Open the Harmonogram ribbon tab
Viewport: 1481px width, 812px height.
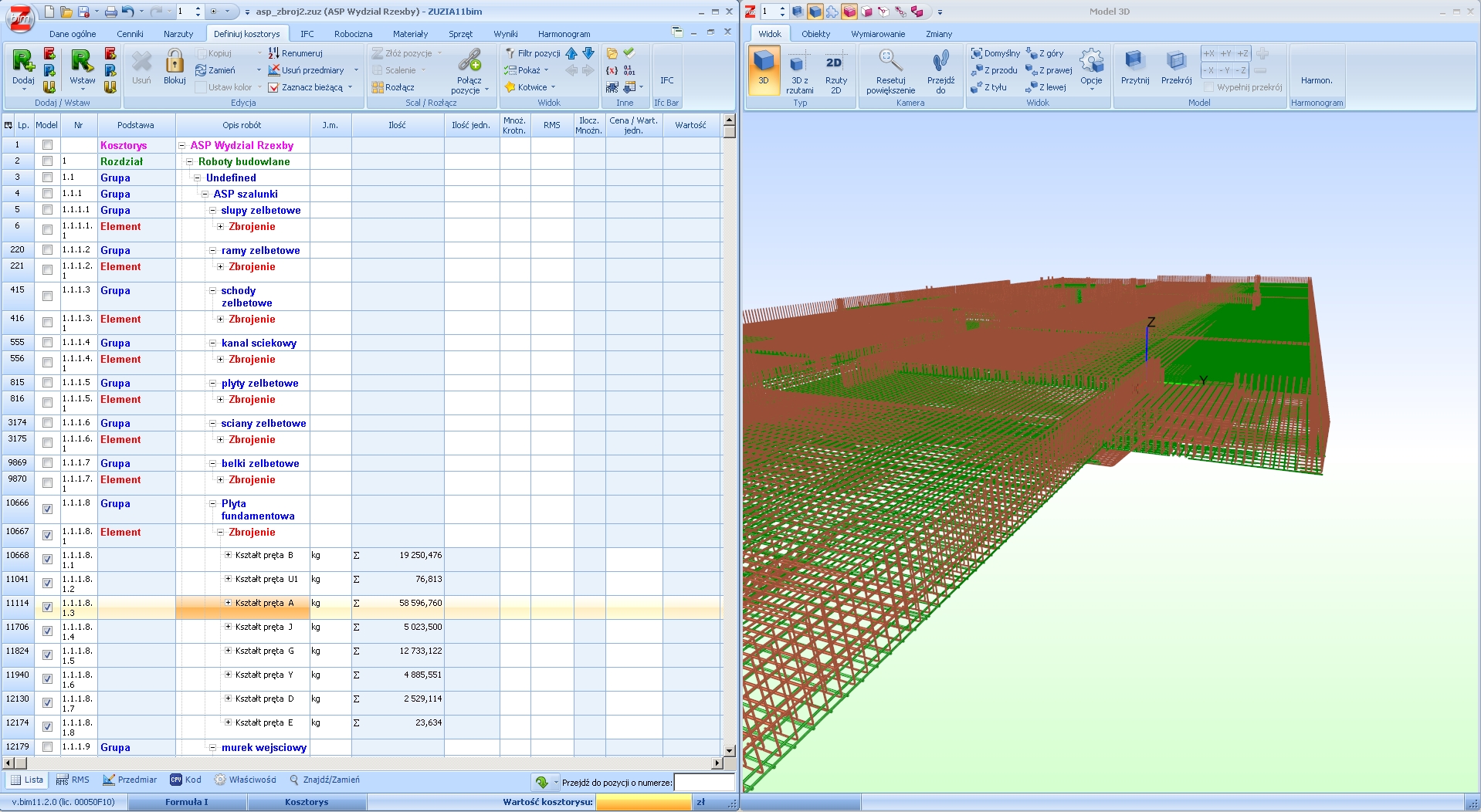click(564, 34)
